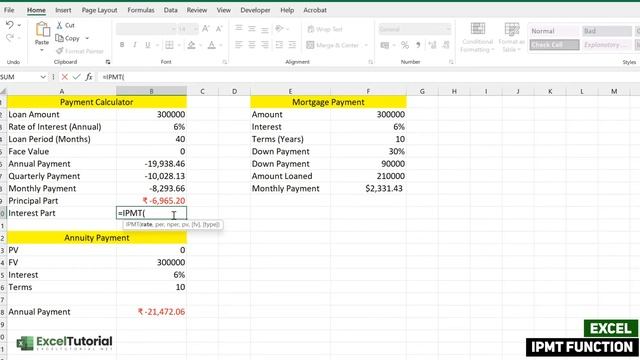Click Align Left icon
Screen dimensions: 640x360
click(239, 45)
